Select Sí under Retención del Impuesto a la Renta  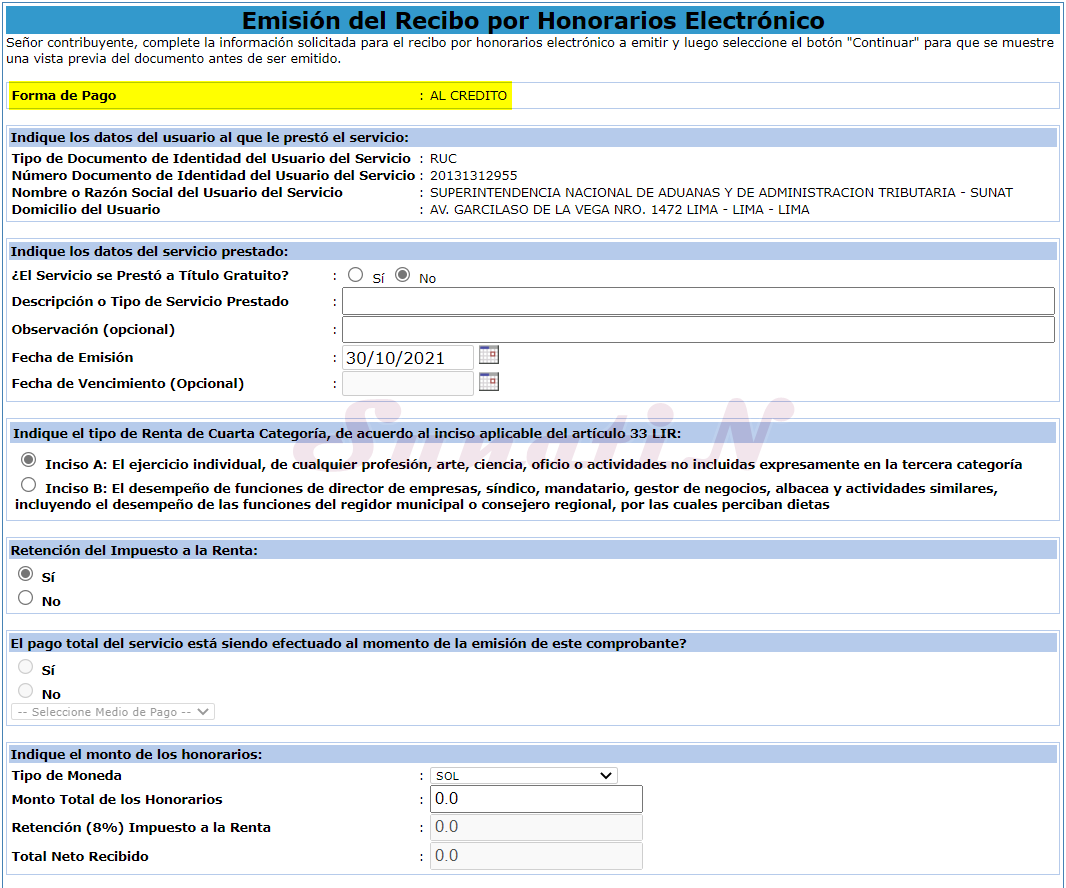[26, 574]
